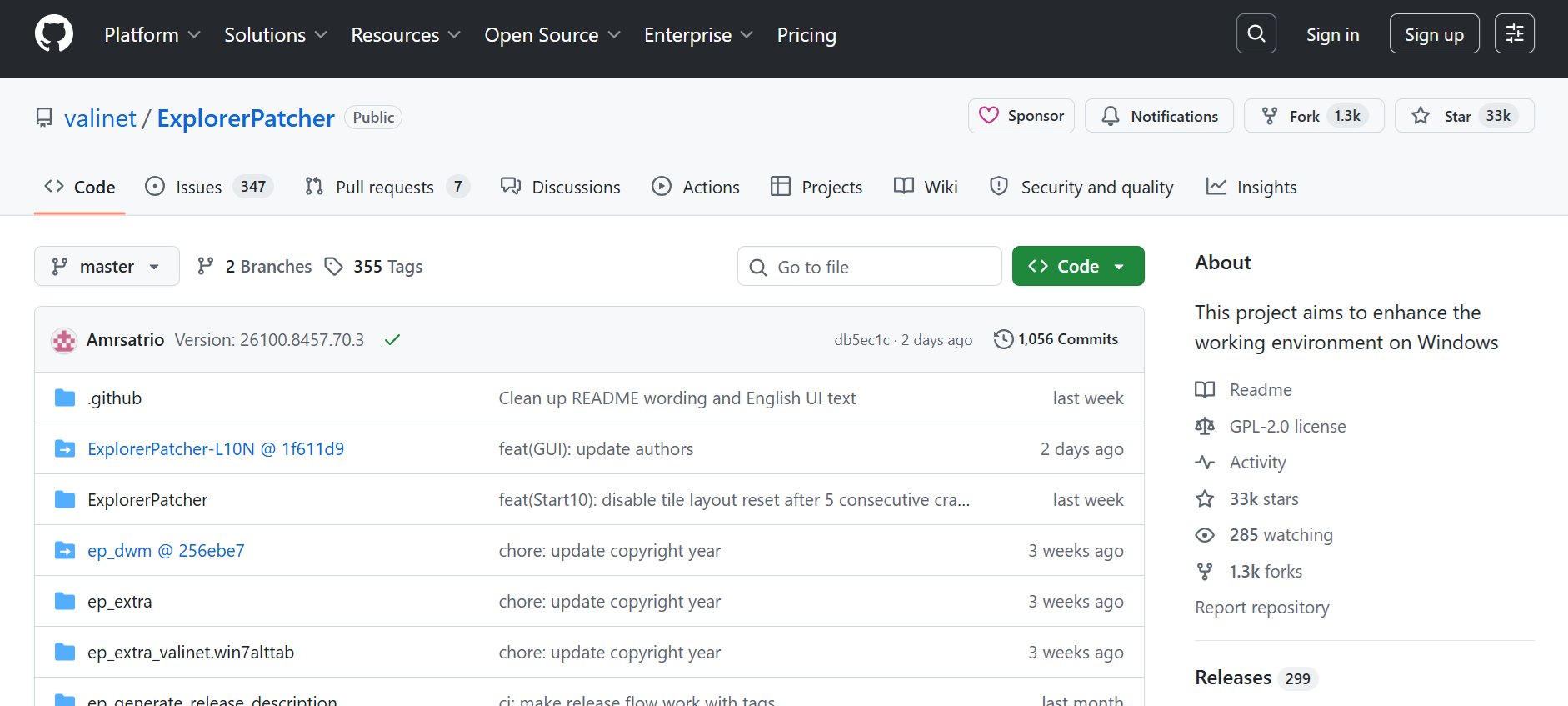This screenshot has width=1568, height=706.
Task: Open the search magnifier button in header
Action: click(x=1256, y=34)
